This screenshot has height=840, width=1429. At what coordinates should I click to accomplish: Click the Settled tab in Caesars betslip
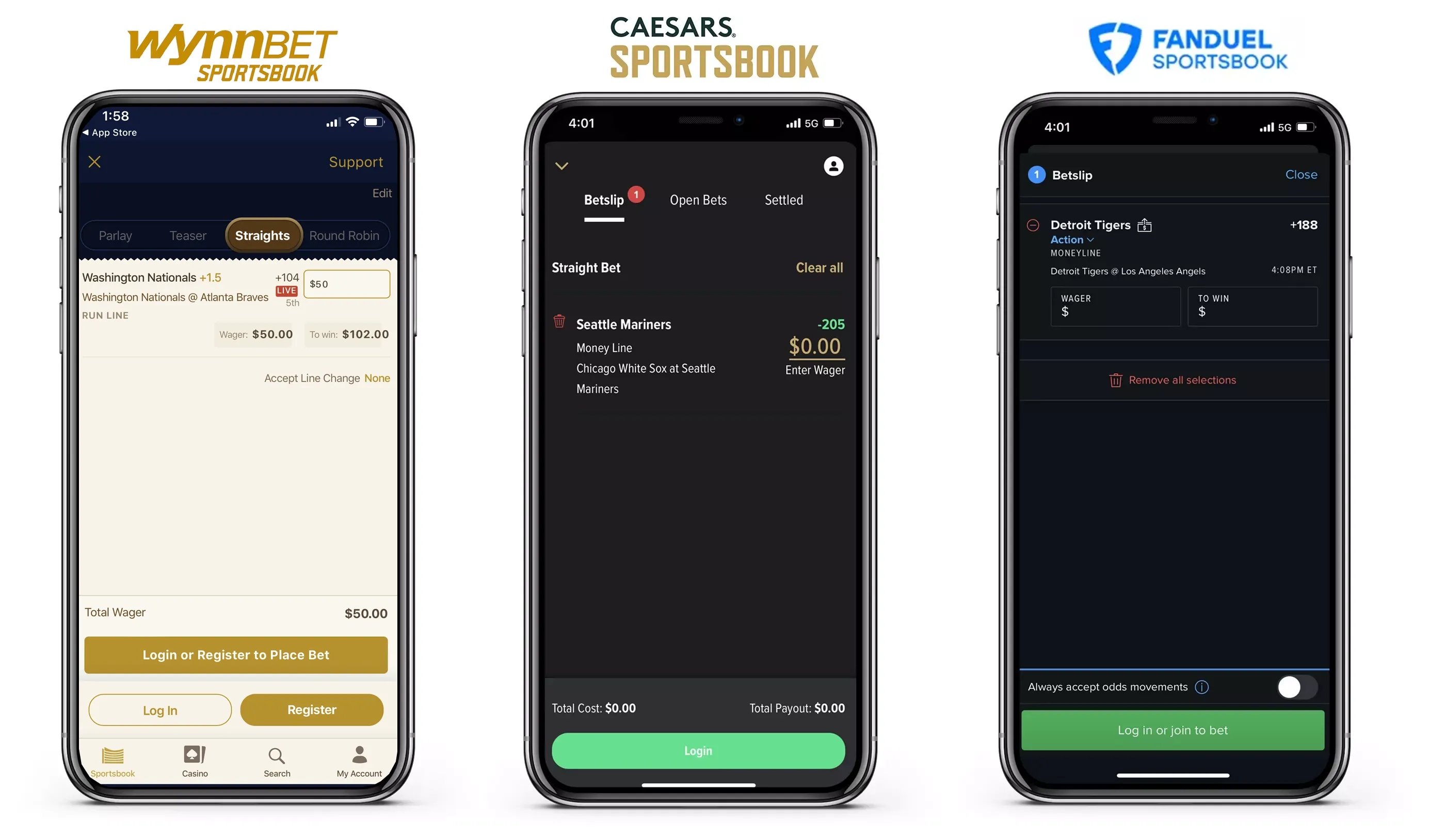coord(784,199)
